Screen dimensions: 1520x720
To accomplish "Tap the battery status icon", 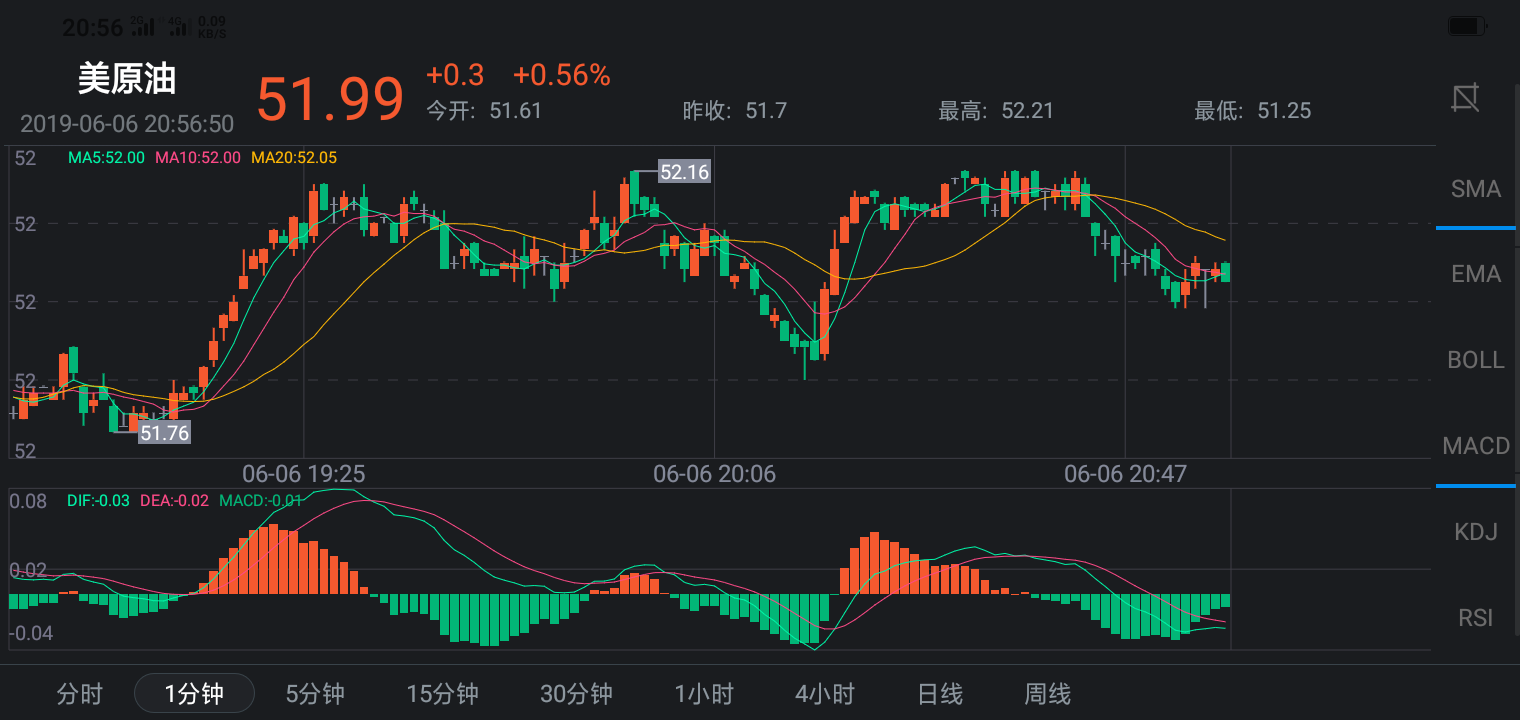I will coord(1468,27).
